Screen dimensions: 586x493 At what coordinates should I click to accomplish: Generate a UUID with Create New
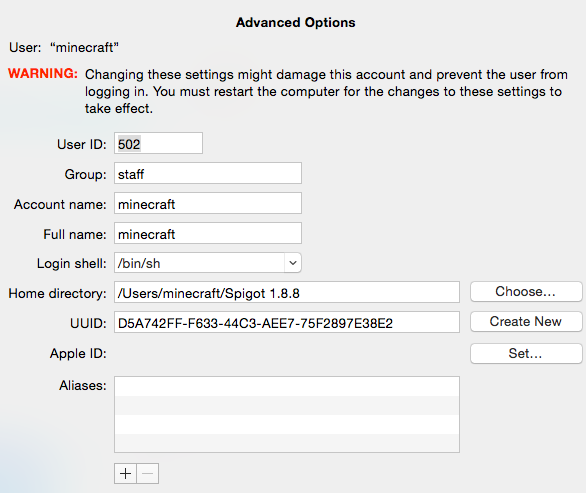pos(526,321)
